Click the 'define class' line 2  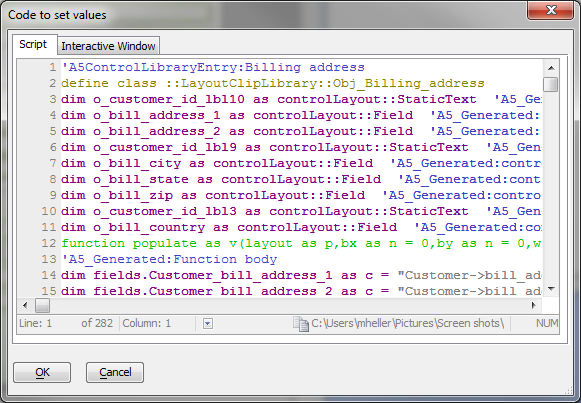point(273,83)
